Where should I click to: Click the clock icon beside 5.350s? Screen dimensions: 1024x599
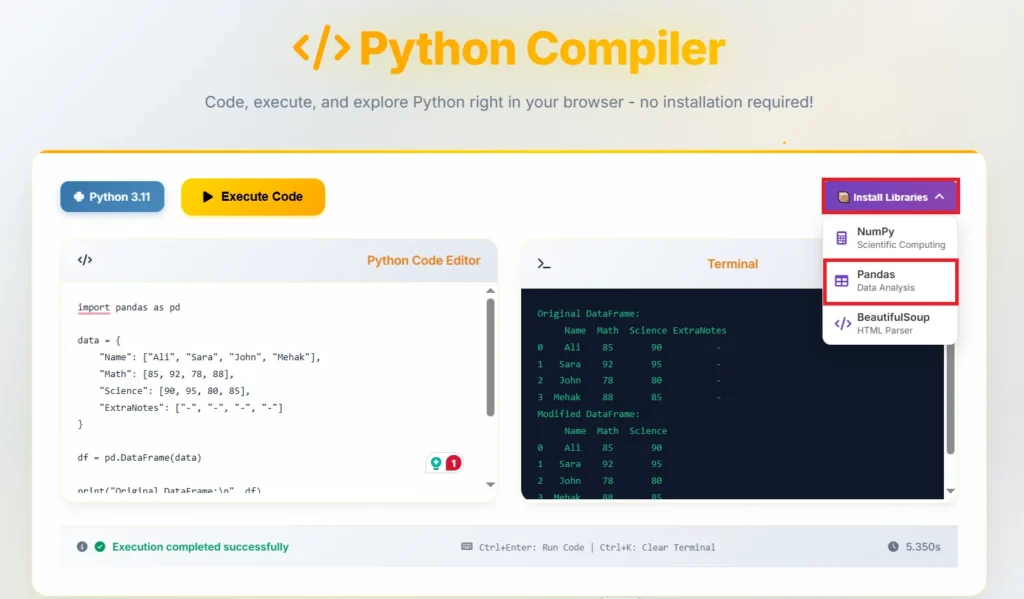coord(893,547)
